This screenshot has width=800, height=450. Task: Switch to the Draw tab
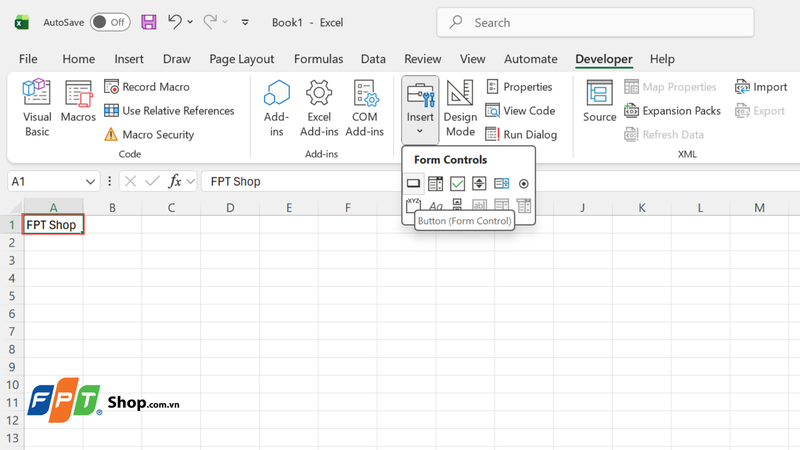[x=177, y=59]
